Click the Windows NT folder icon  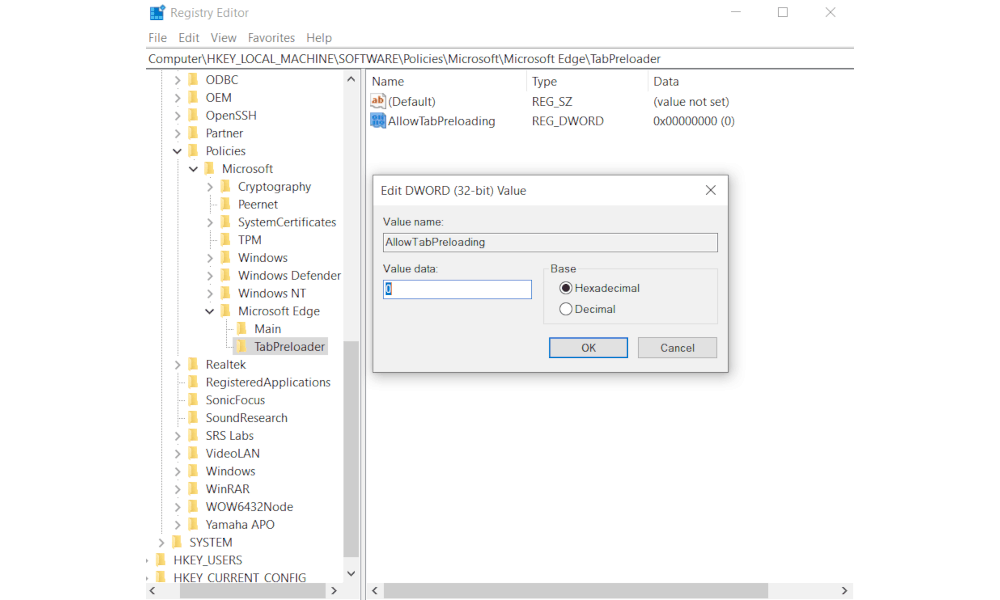click(x=225, y=293)
